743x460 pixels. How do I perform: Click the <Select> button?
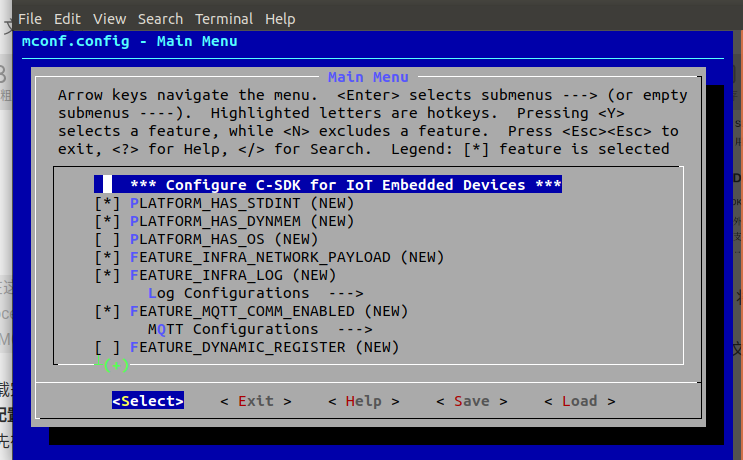pos(148,401)
